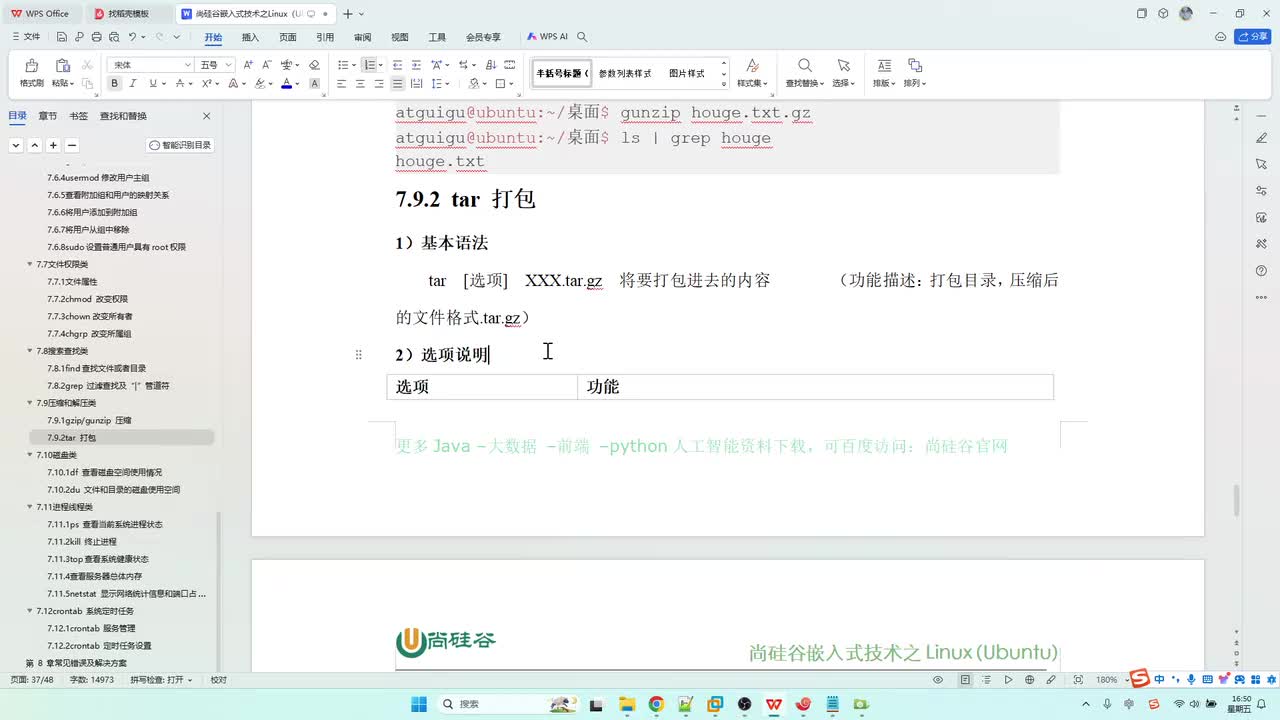Image resolution: width=1280 pixels, height=720 pixels.
Task: Open font color dropdown arrow
Action: (x=298, y=84)
